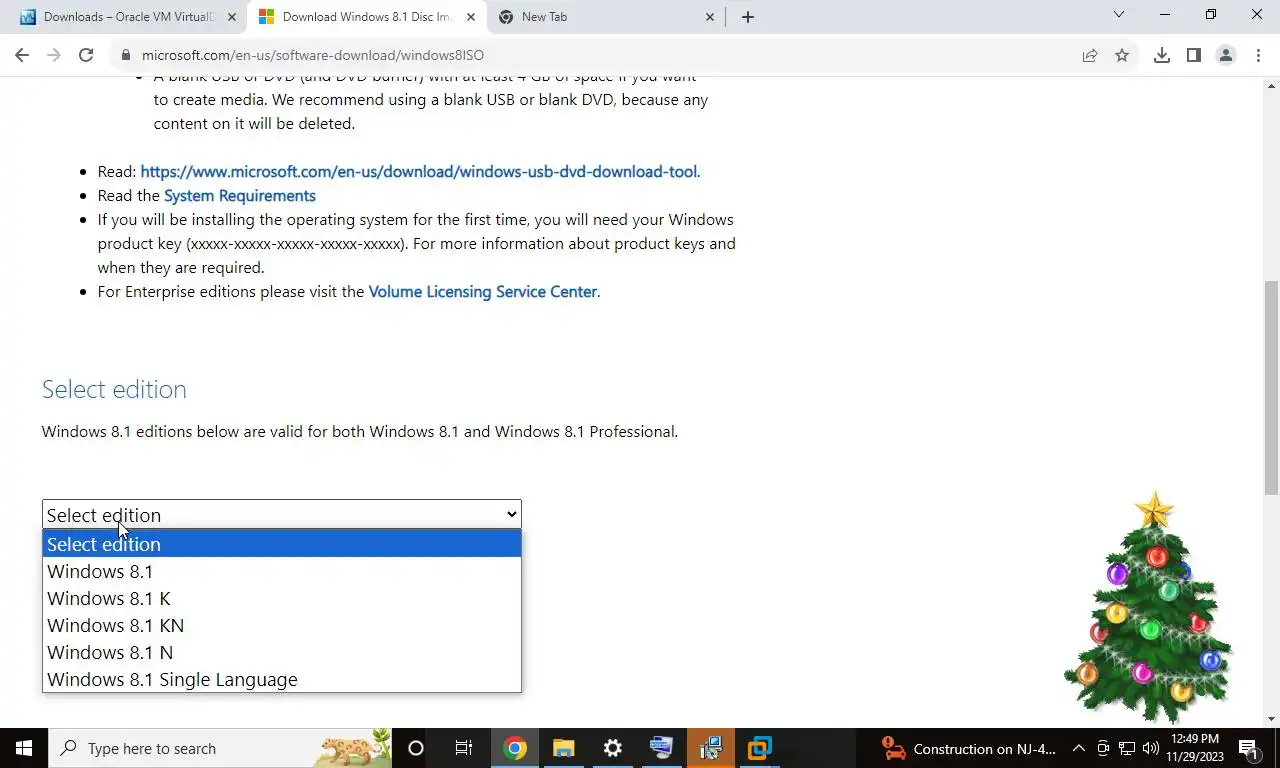Open the highlighted orange taskbar app
Image resolution: width=1280 pixels, height=768 pixels.
point(711,748)
